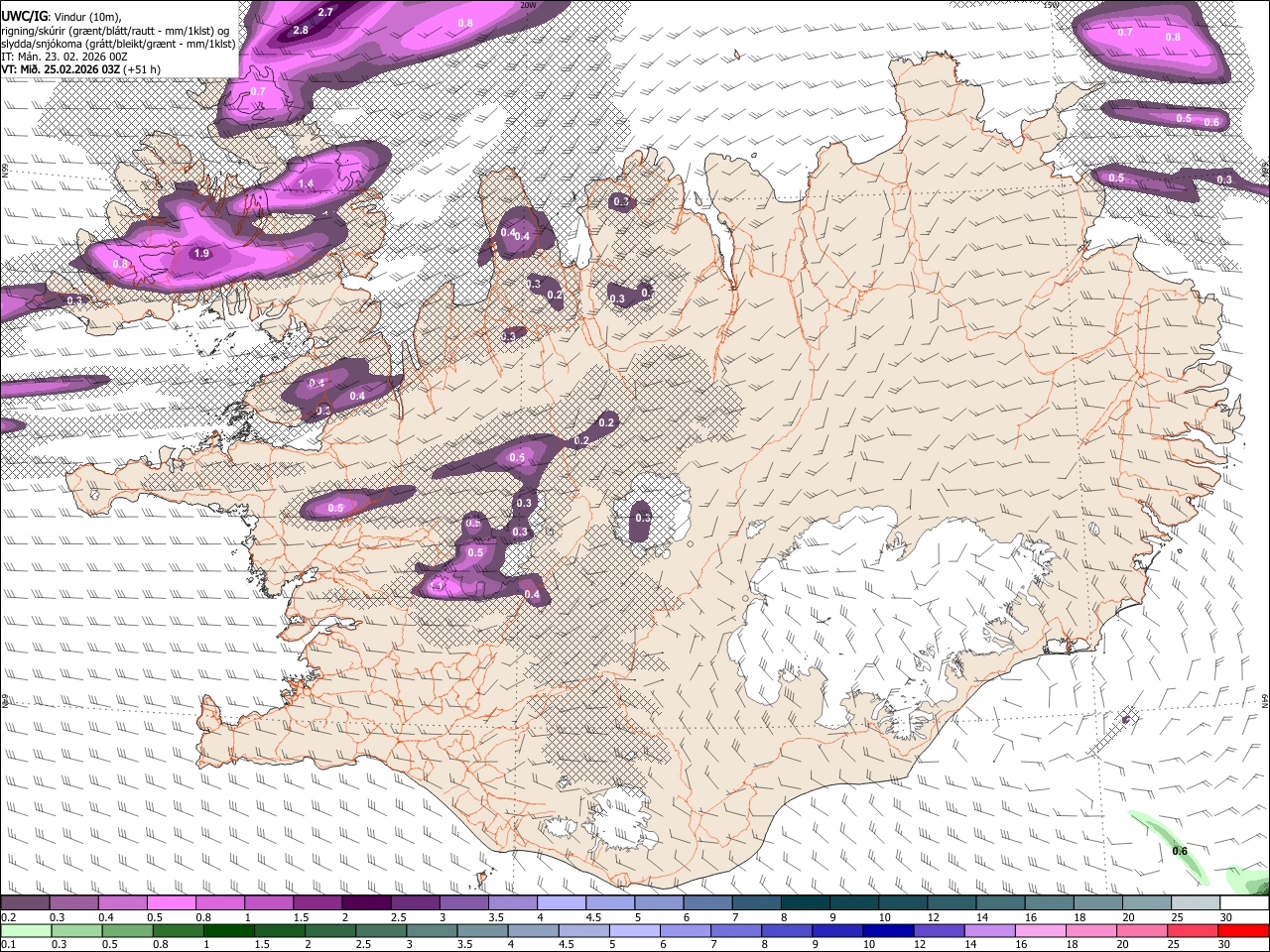Click the 1.4 precipitation value on the map
This screenshot has height=952, width=1270.
(306, 183)
